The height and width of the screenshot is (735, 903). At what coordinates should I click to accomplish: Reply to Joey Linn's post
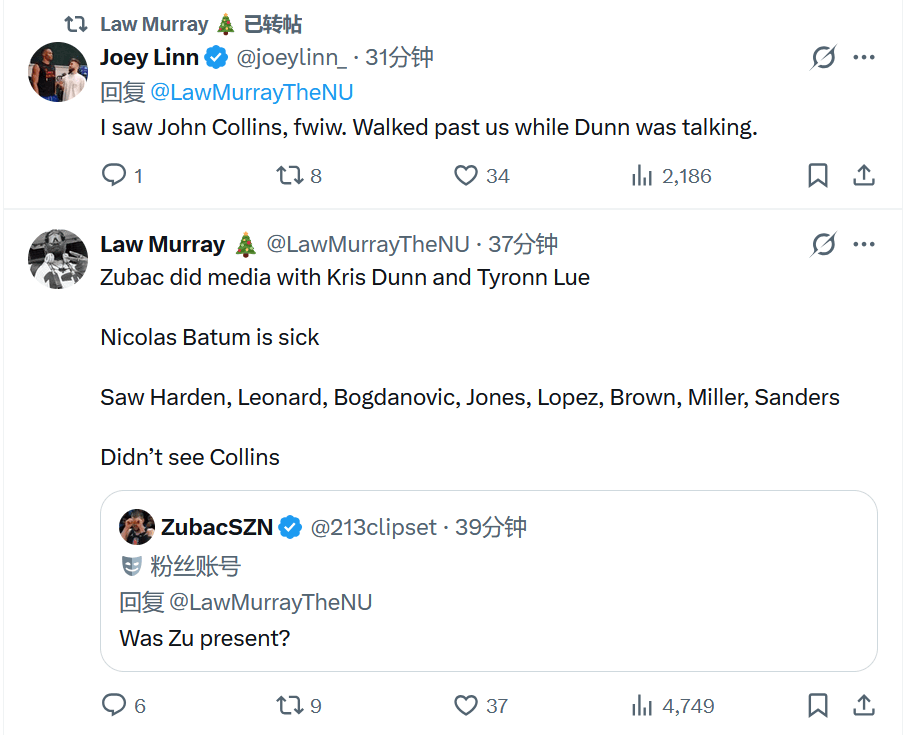115,176
